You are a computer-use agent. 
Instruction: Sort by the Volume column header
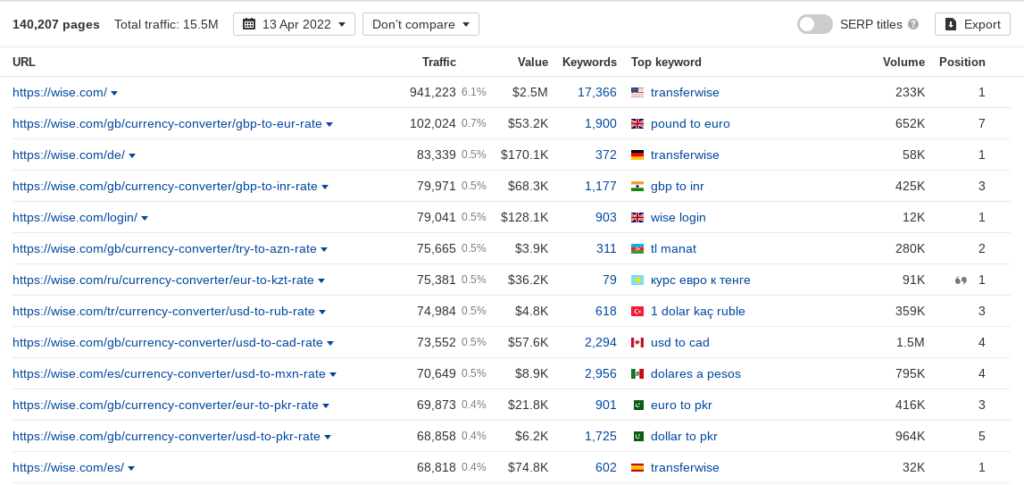(904, 62)
